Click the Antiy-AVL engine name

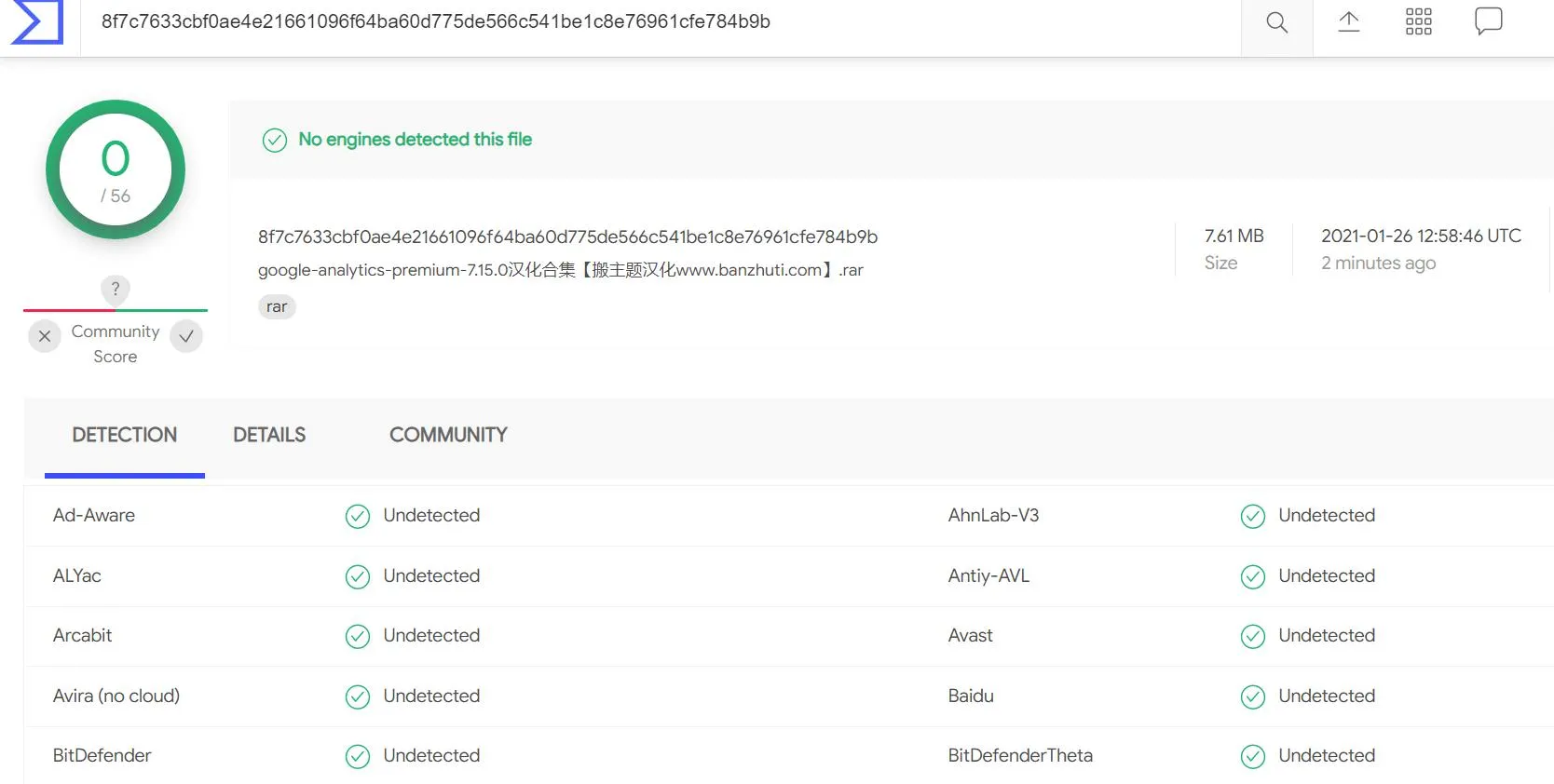(x=988, y=575)
